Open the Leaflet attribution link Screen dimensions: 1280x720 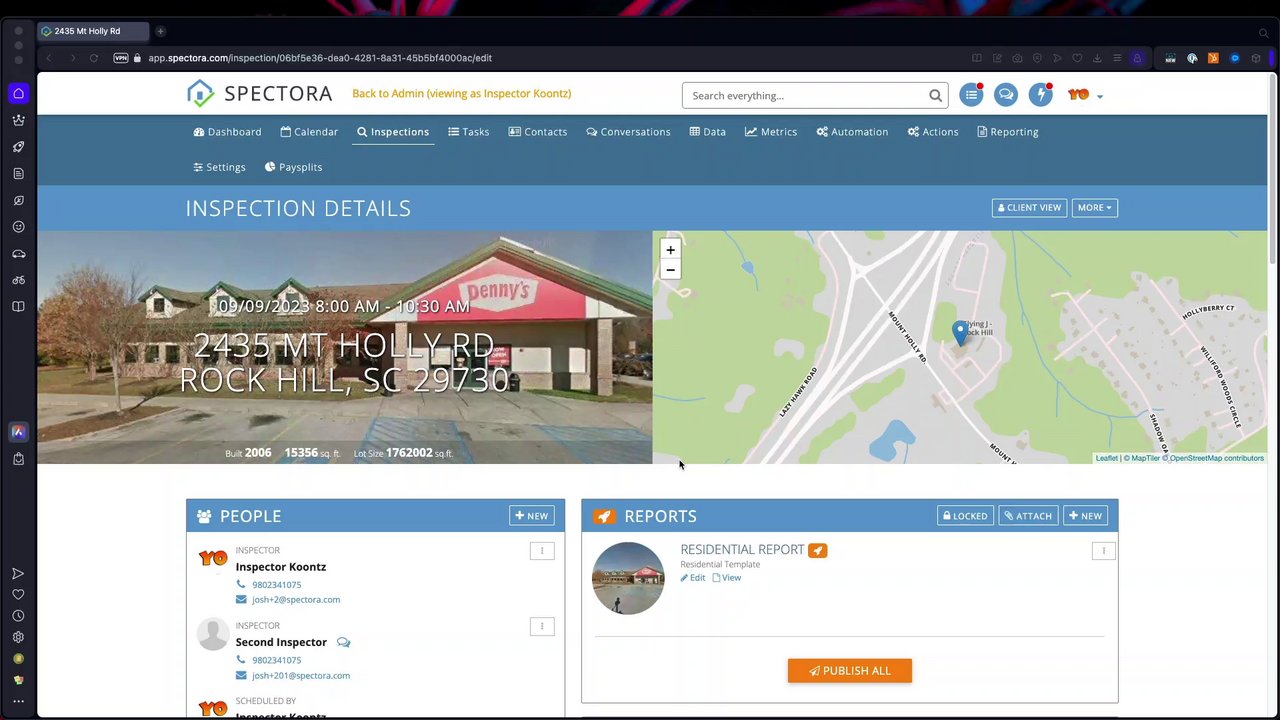click(1106, 458)
